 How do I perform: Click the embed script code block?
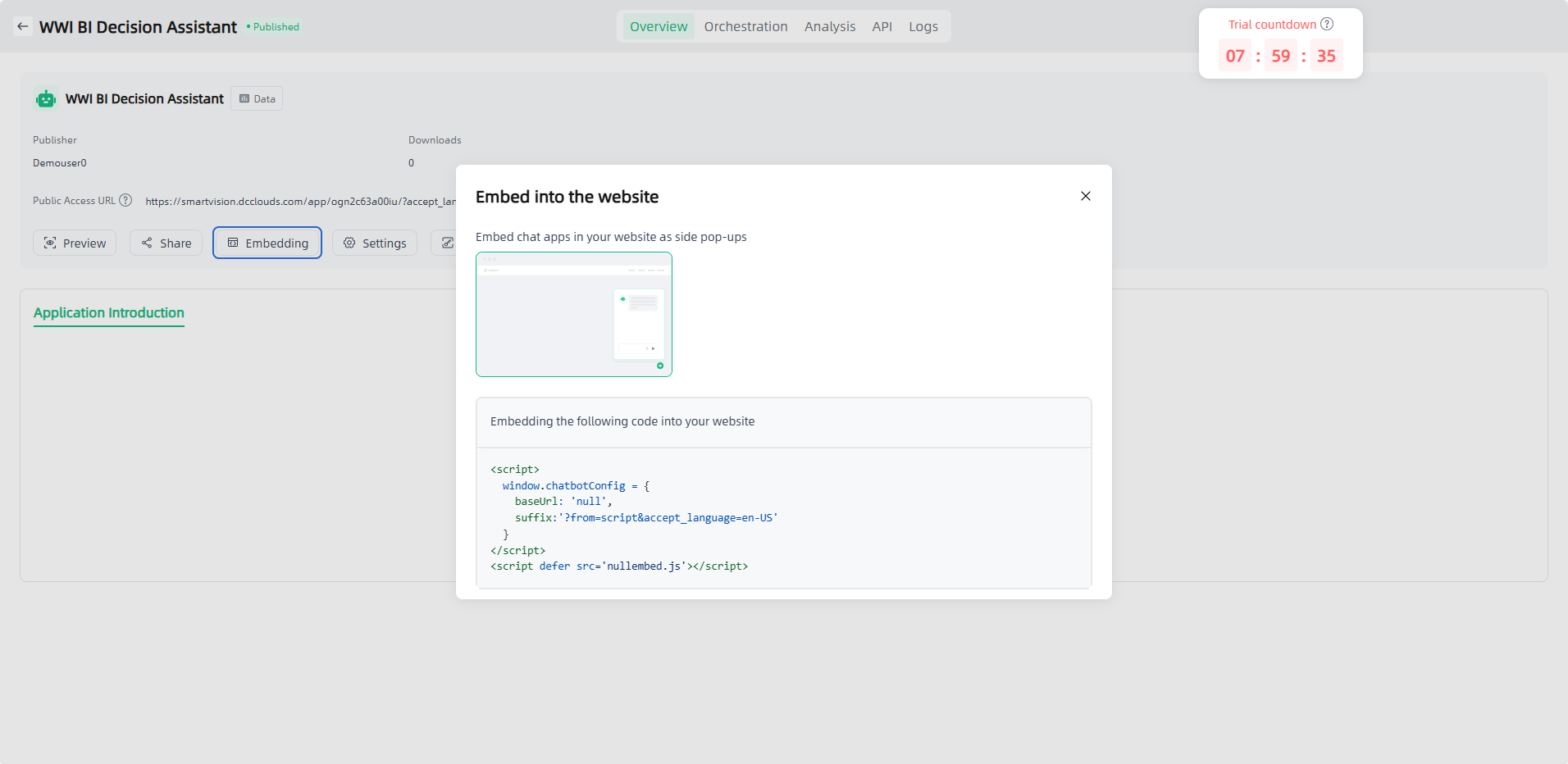pyautogui.click(x=783, y=517)
